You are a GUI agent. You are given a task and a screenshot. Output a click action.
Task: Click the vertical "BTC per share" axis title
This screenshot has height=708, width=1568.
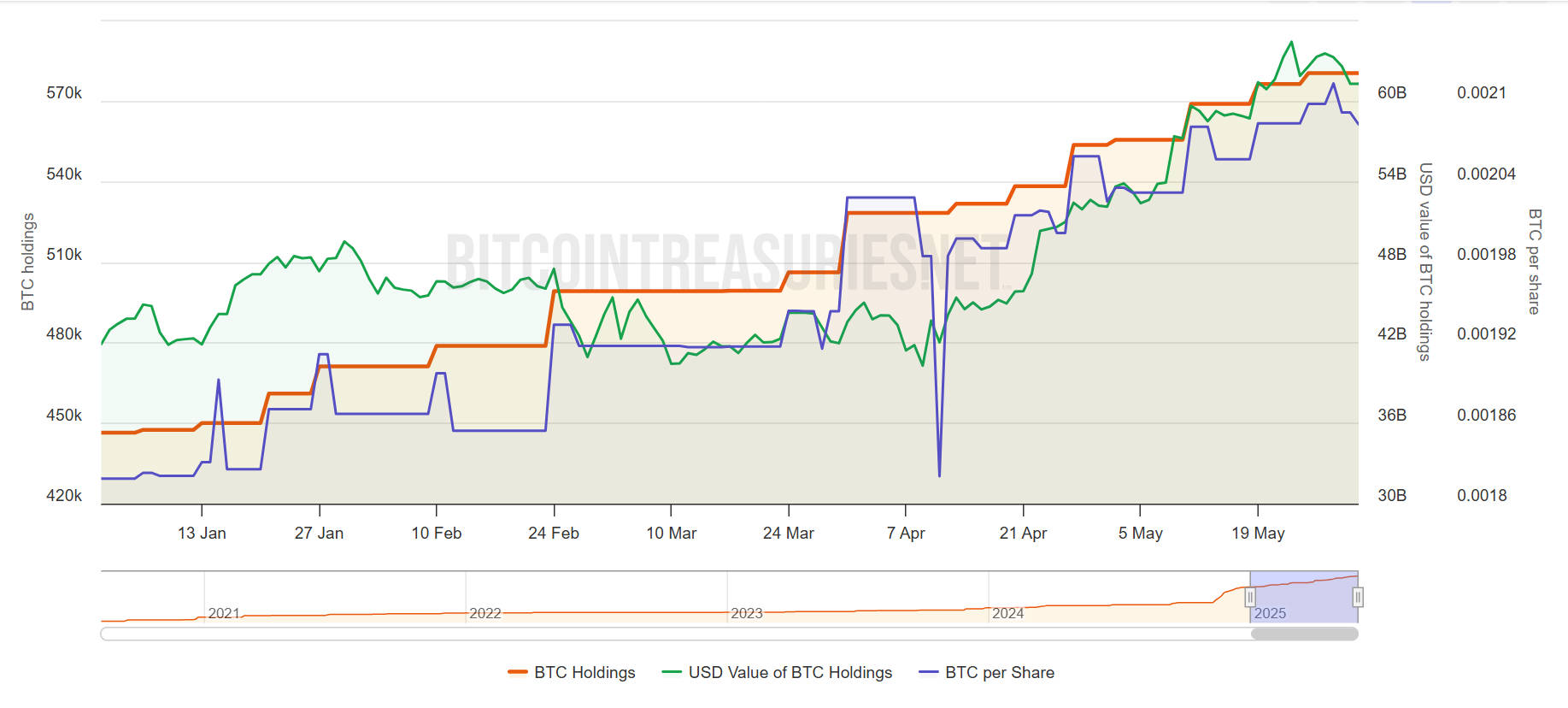tap(1535, 262)
